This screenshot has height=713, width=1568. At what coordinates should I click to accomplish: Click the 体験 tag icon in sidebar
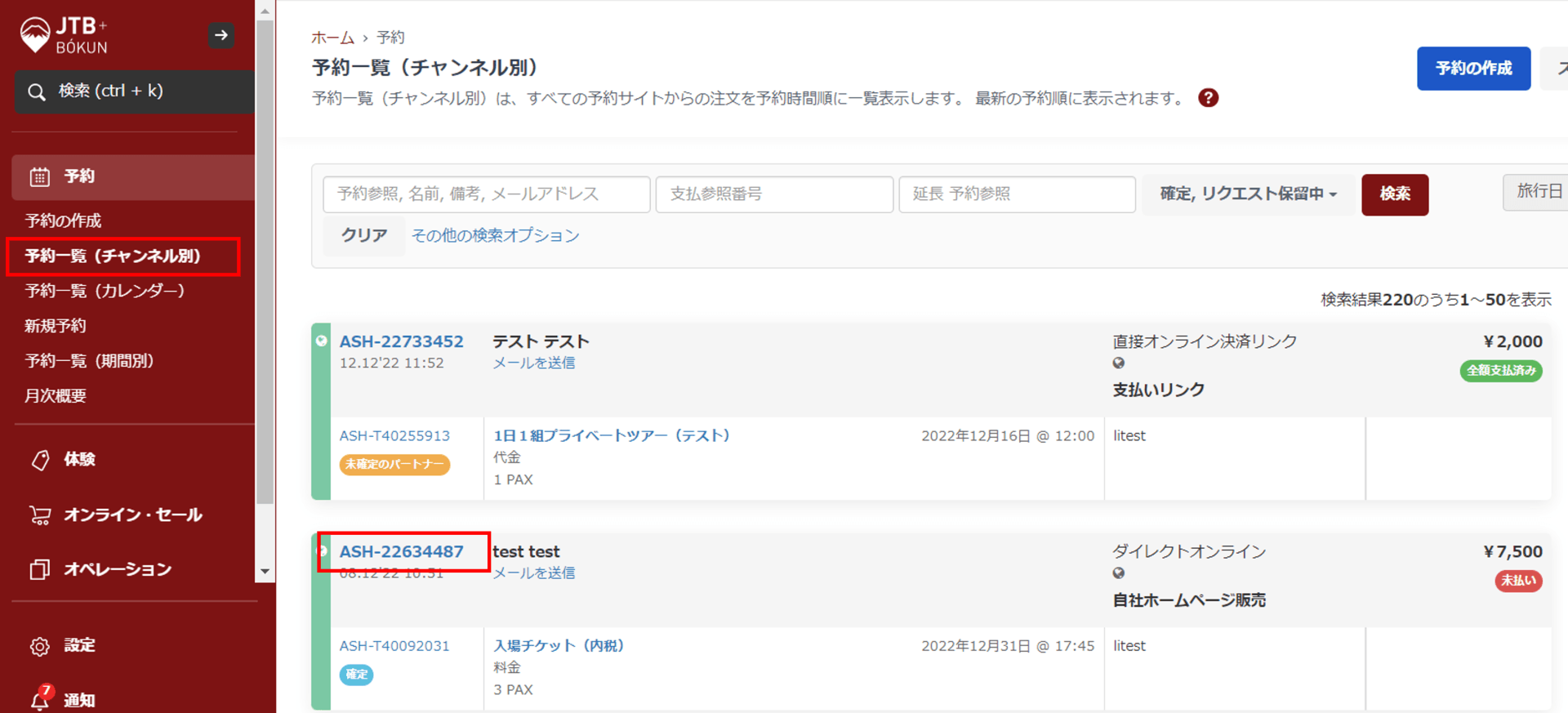pos(40,460)
